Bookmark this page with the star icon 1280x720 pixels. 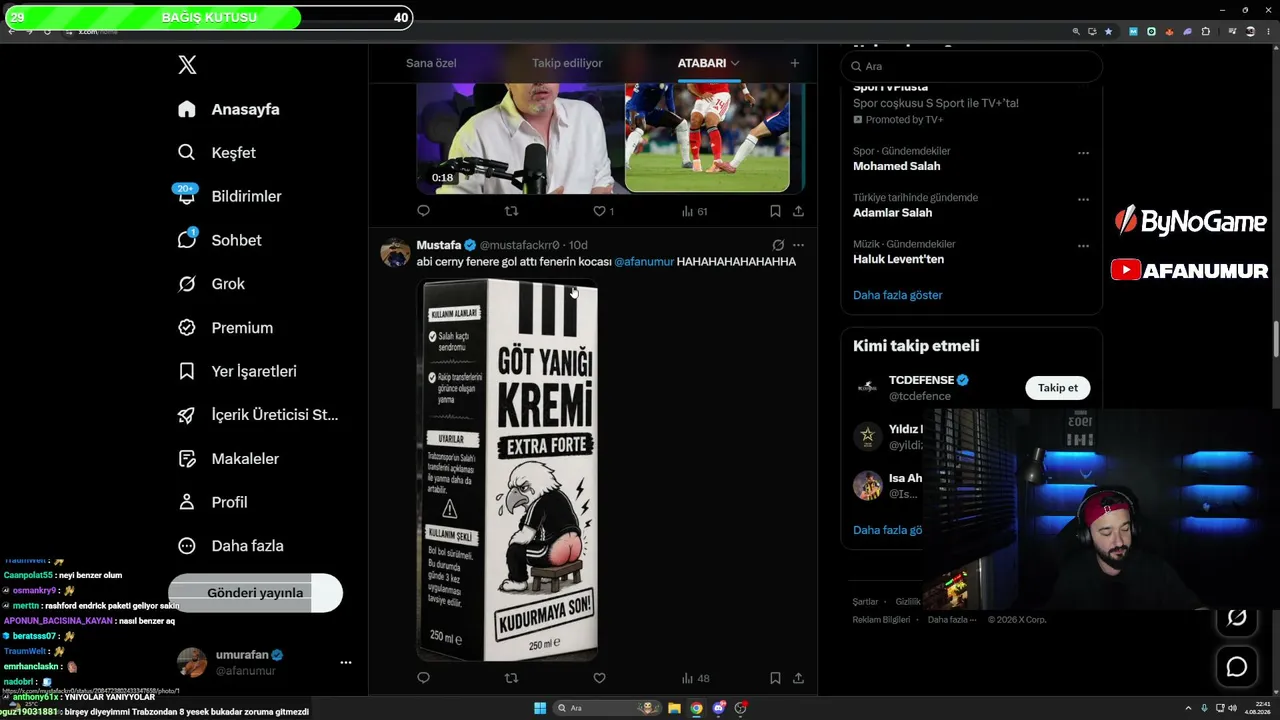coord(1108,31)
